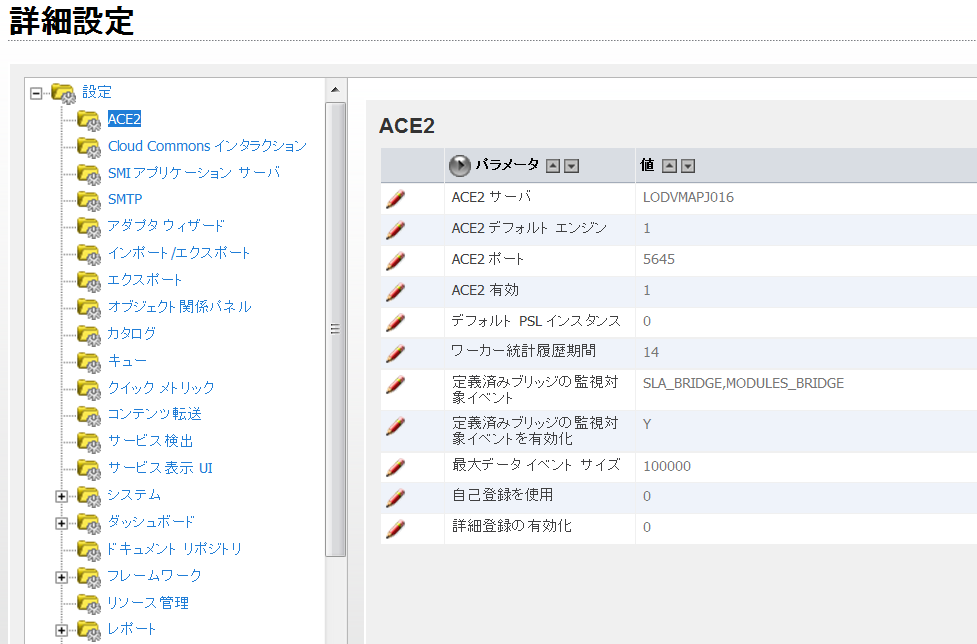Select ACE2 in the settings tree
Viewport: 977px width, 644px height.
pyautogui.click(x=124, y=119)
